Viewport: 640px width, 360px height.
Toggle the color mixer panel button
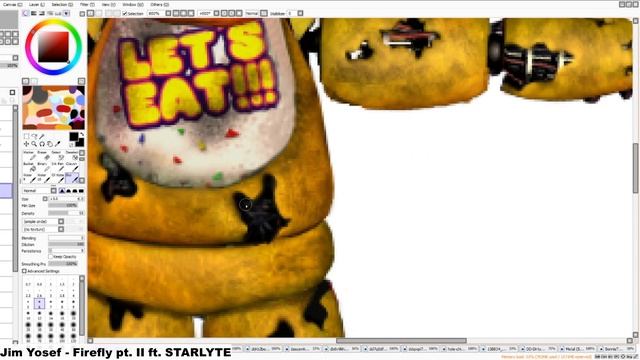tap(50, 13)
